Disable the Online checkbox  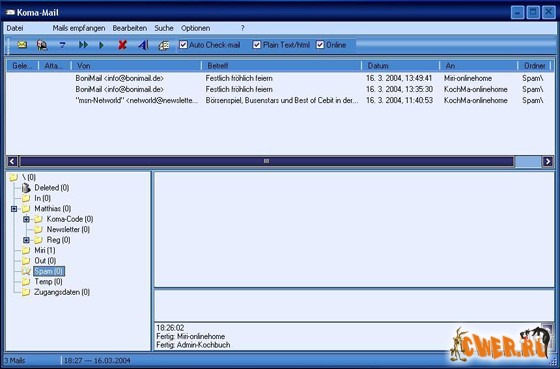coord(320,45)
